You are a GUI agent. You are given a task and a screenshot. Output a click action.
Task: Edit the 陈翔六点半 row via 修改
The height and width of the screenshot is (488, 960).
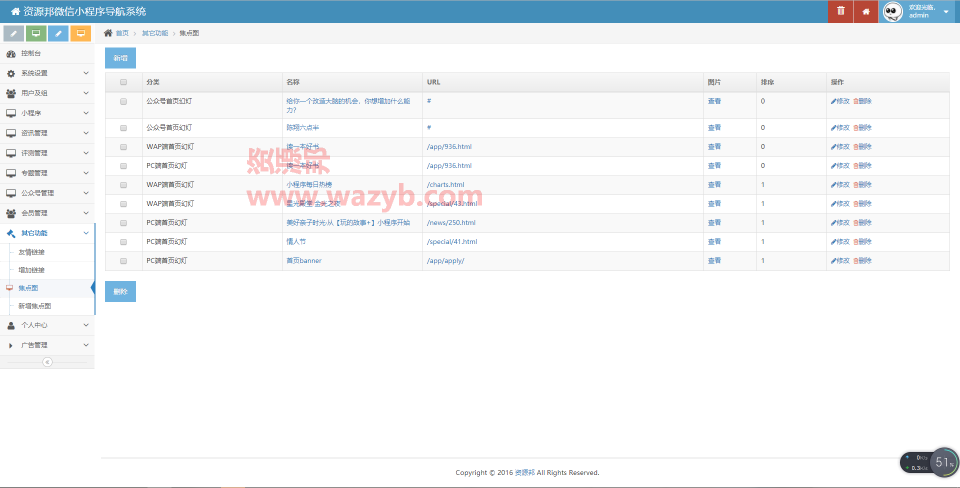pyautogui.click(x=840, y=128)
